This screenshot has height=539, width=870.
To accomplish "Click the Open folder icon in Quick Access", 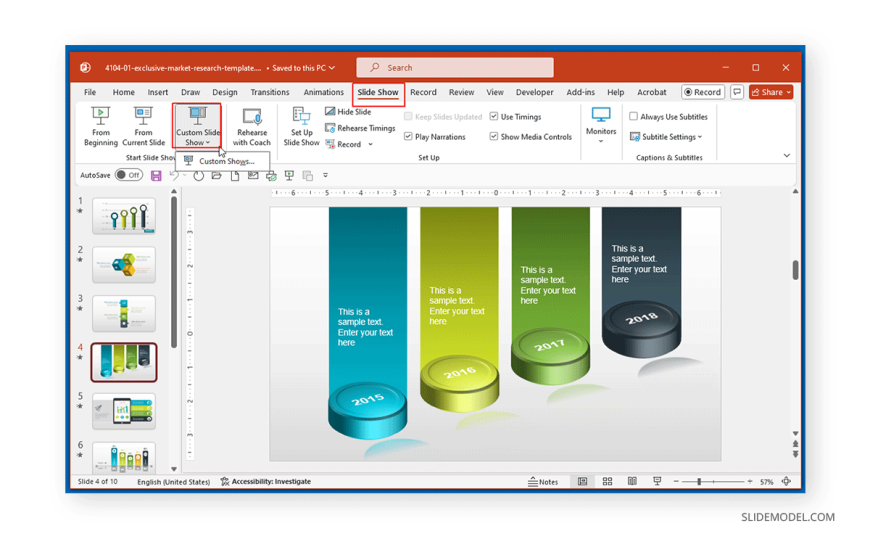I will point(216,175).
